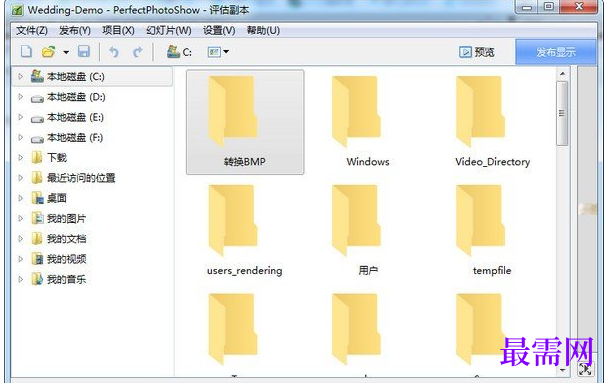Viewport: 612px width, 383px height.
Task: Expand the 本地磁盘 (C:) tree node
Action: coord(21,77)
